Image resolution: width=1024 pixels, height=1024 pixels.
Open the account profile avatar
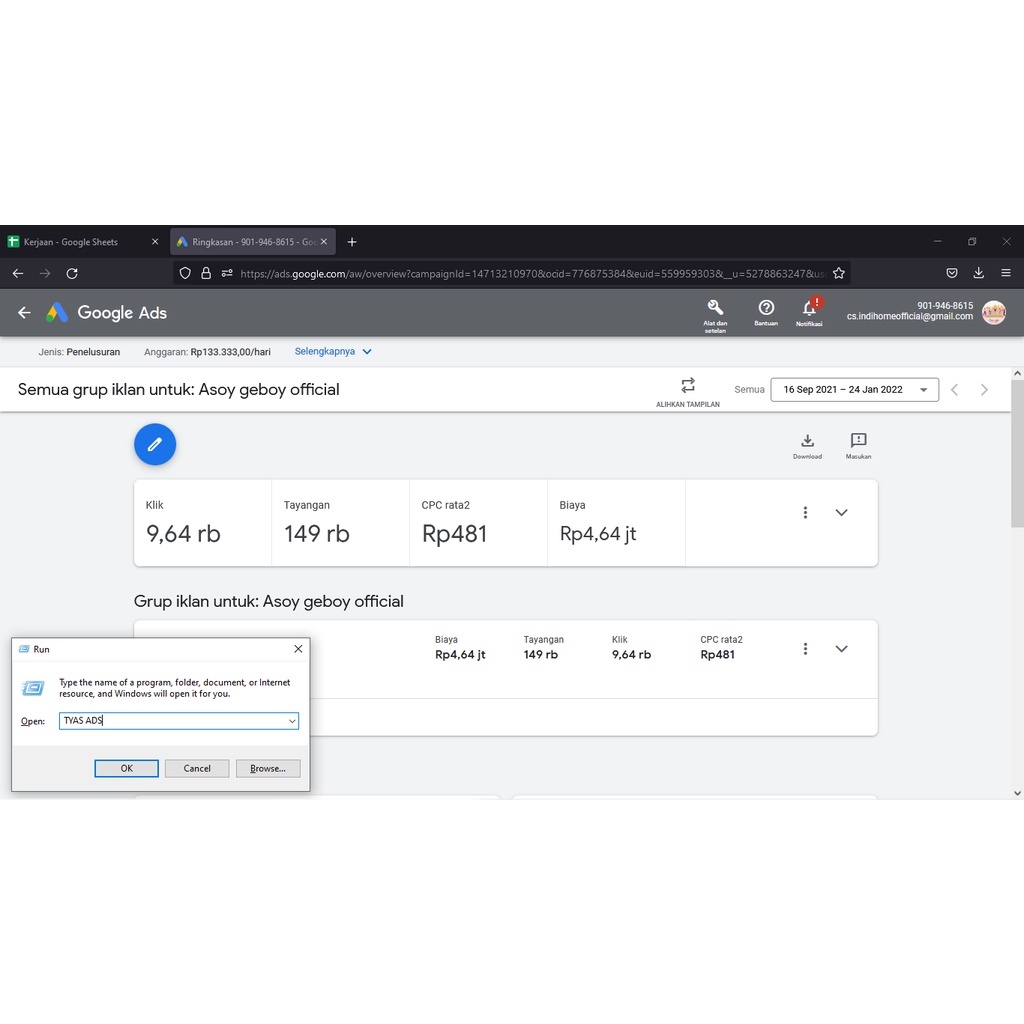click(x=994, y=313)
